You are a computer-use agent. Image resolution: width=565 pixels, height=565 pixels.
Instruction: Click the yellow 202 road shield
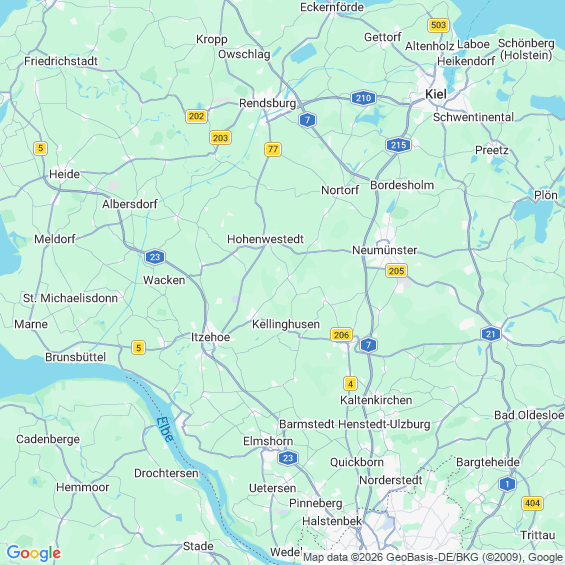tap(196, 116)
